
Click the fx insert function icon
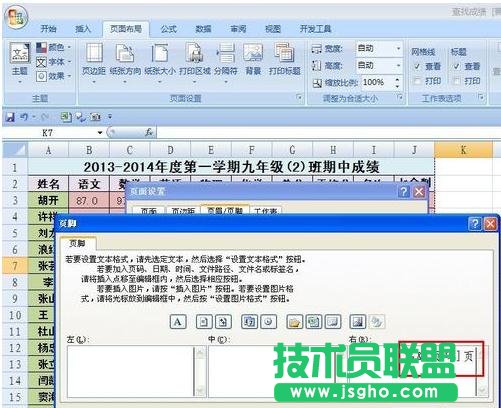[x=149, y=133]
